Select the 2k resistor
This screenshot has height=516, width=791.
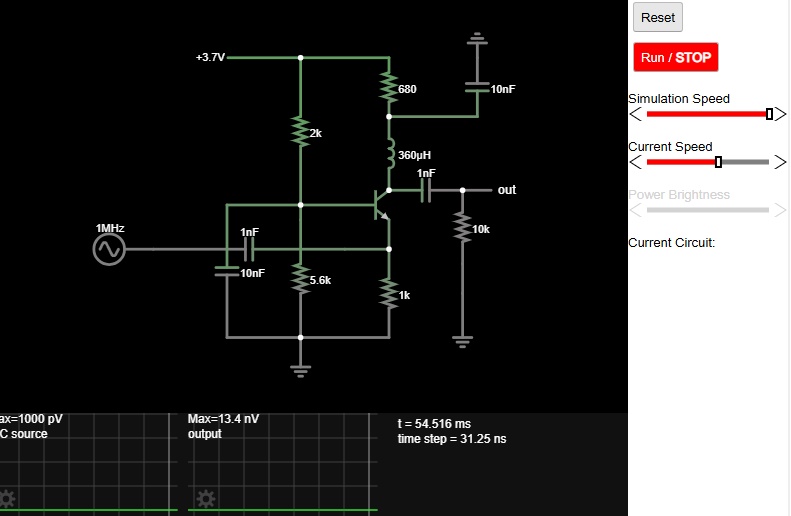pyautogui.click(x=301, y=132)
